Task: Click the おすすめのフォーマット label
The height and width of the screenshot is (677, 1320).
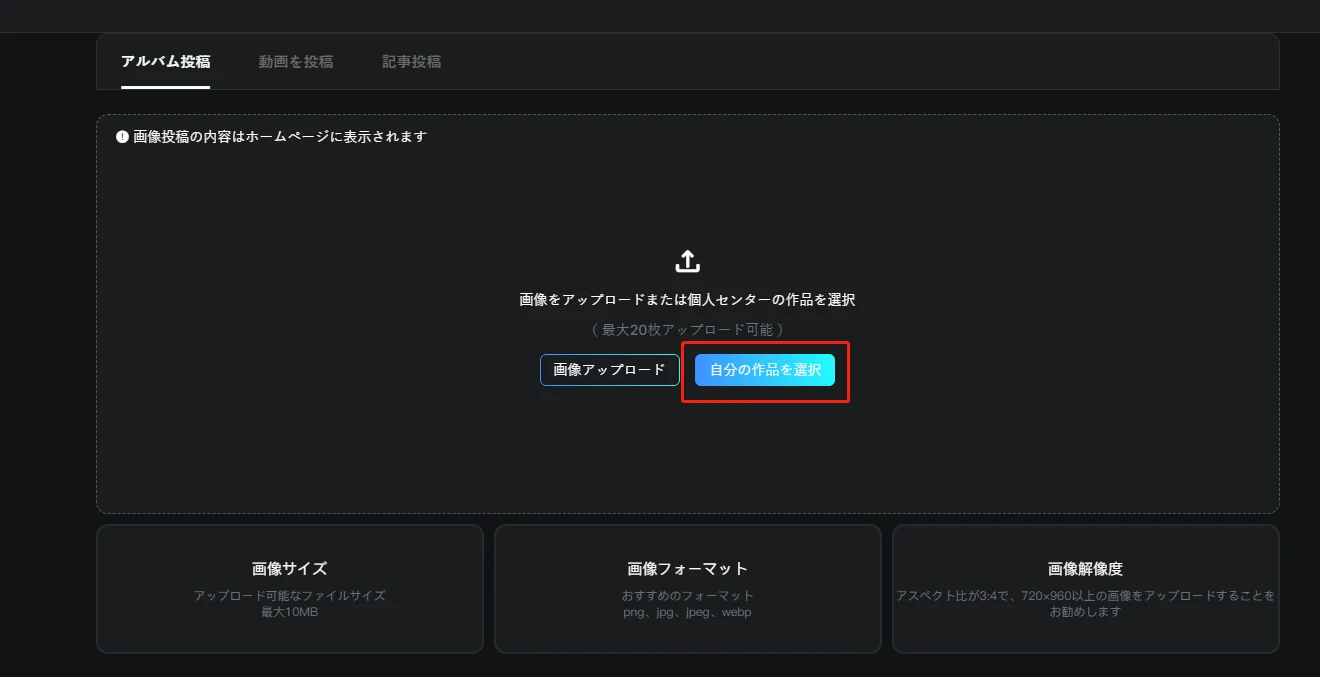Action: point(687,596)
